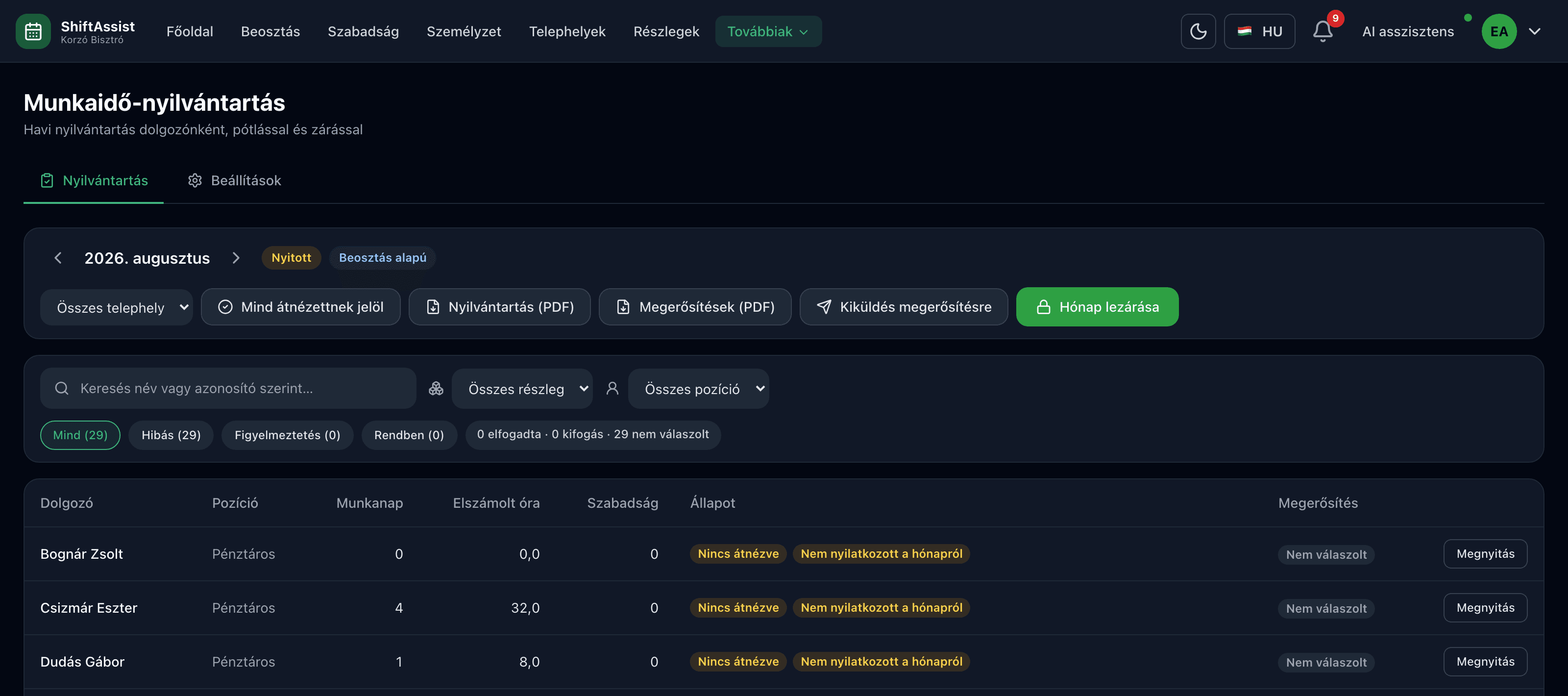
Task: Click the Állapot column header
Action: [712, 503]
